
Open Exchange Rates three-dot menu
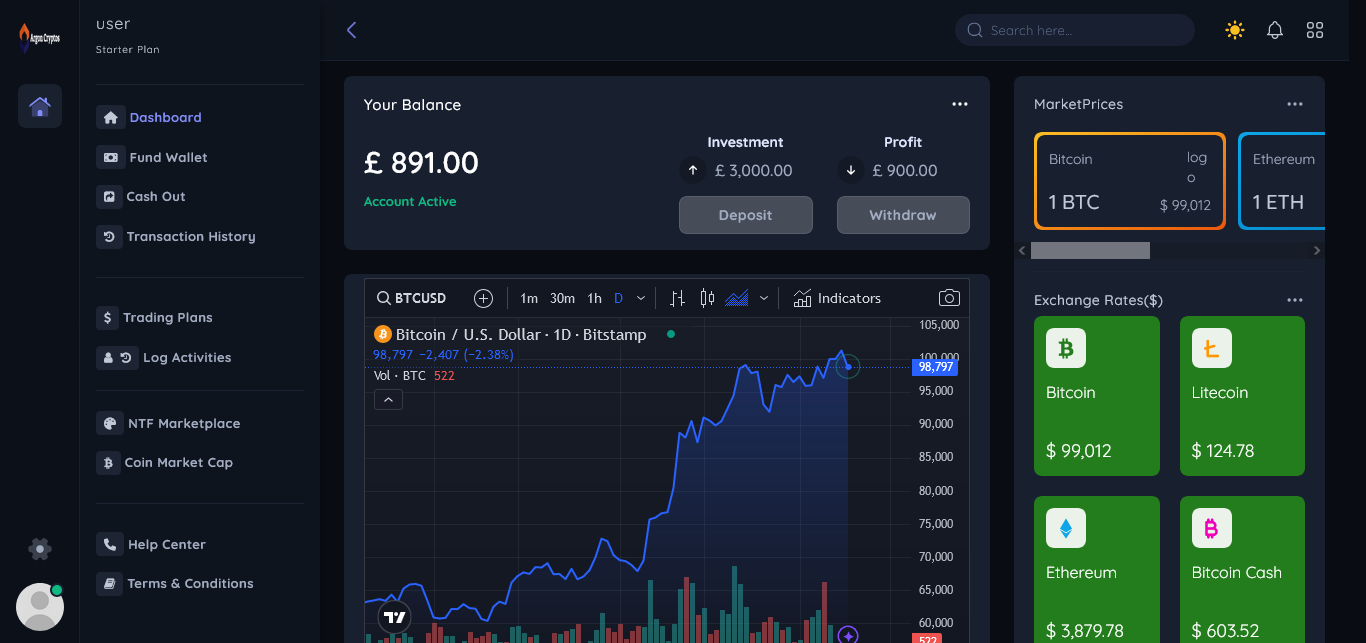(1295, 300)
